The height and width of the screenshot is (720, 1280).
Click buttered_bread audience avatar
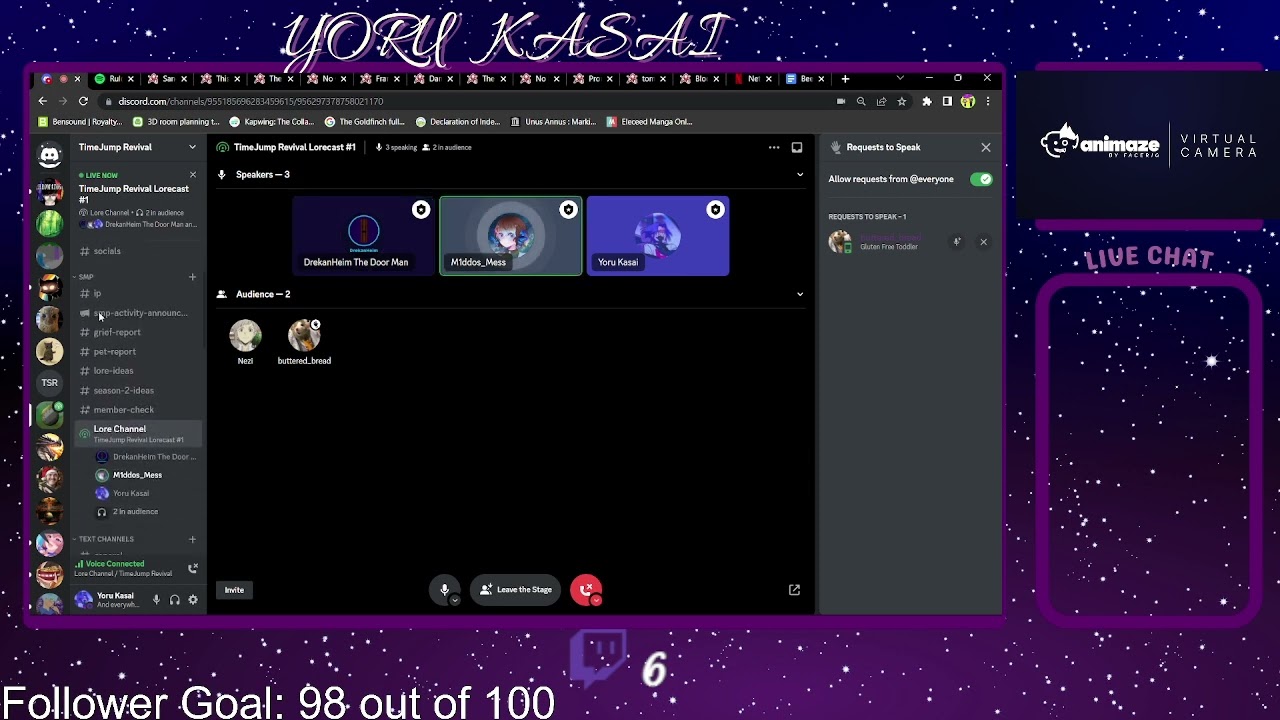[304, 335]
